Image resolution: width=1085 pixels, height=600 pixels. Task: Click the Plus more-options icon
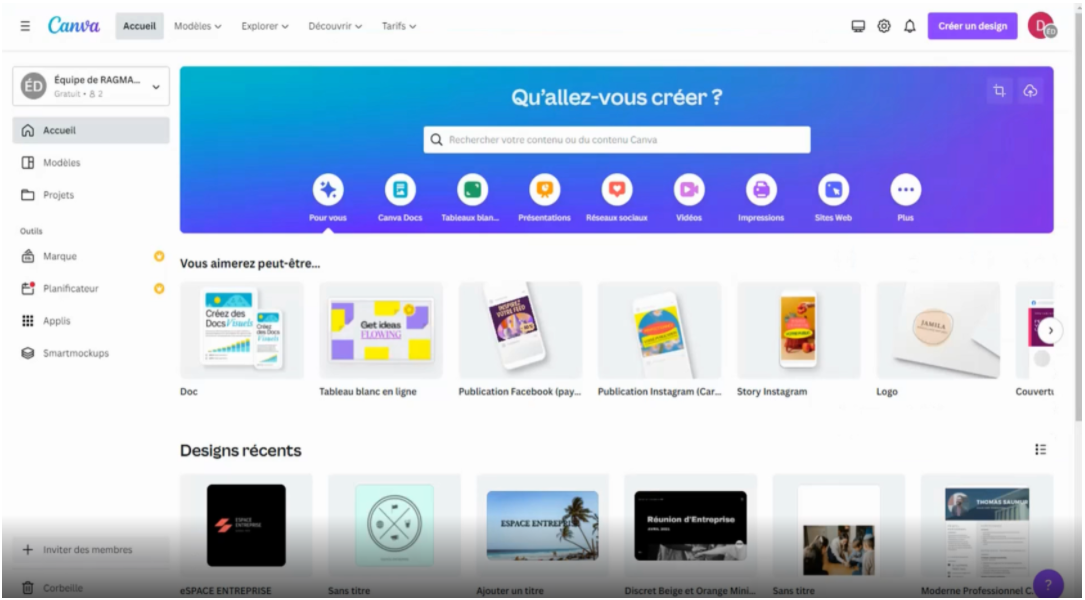tap(905, 189)
